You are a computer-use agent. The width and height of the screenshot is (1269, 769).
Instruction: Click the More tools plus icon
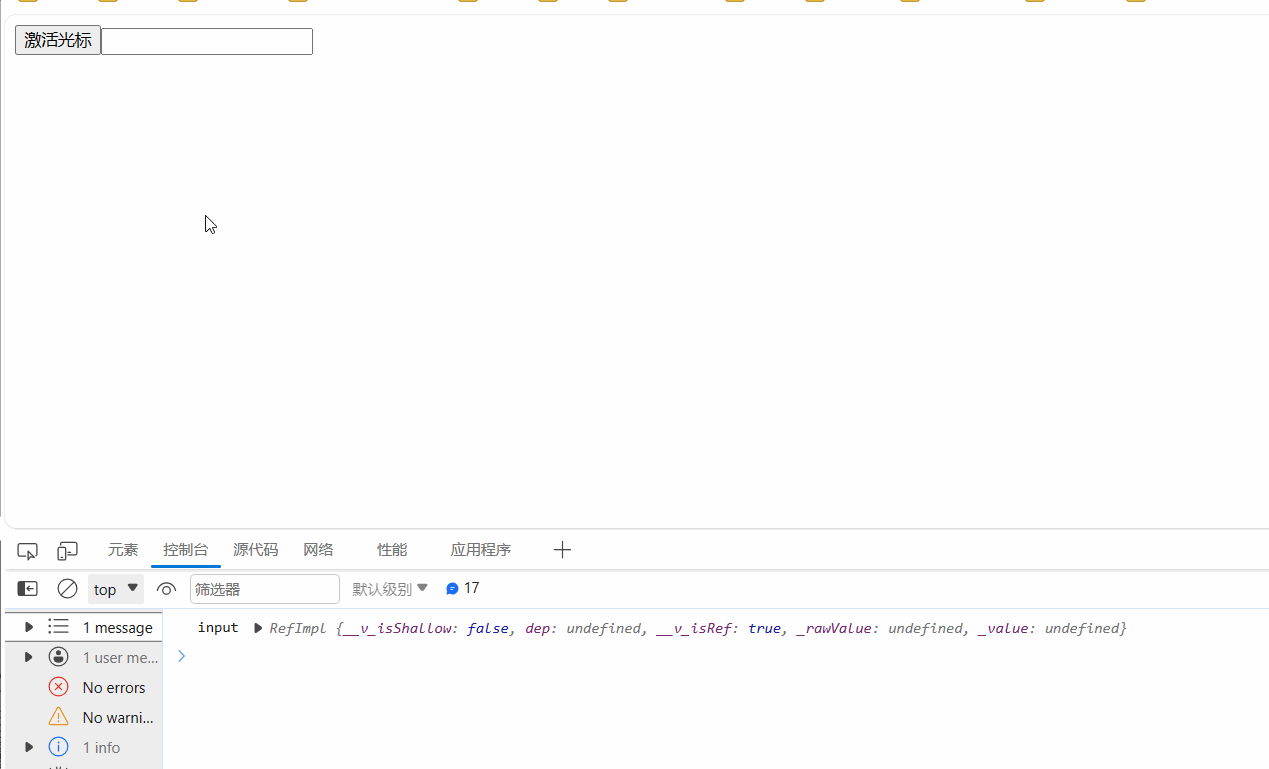(562, 549)
